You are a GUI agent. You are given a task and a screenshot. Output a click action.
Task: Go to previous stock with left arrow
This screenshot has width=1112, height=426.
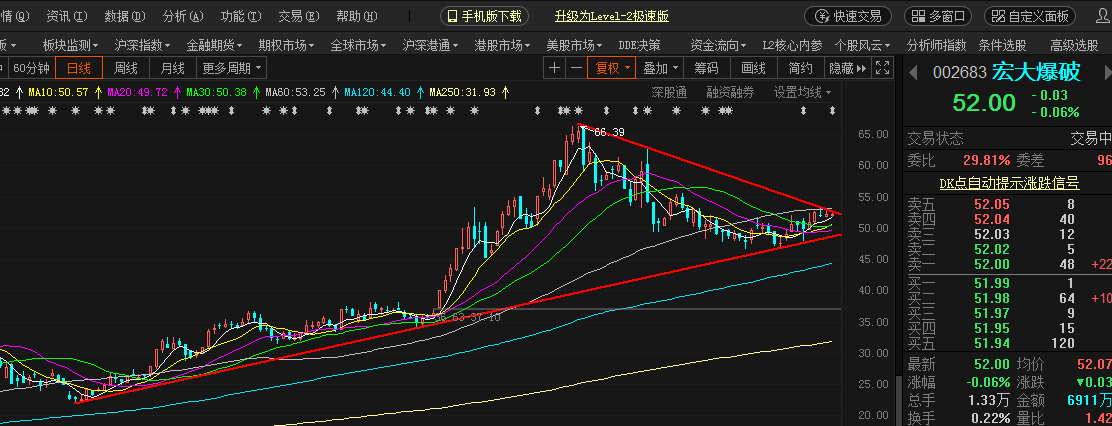pos(912,72)
